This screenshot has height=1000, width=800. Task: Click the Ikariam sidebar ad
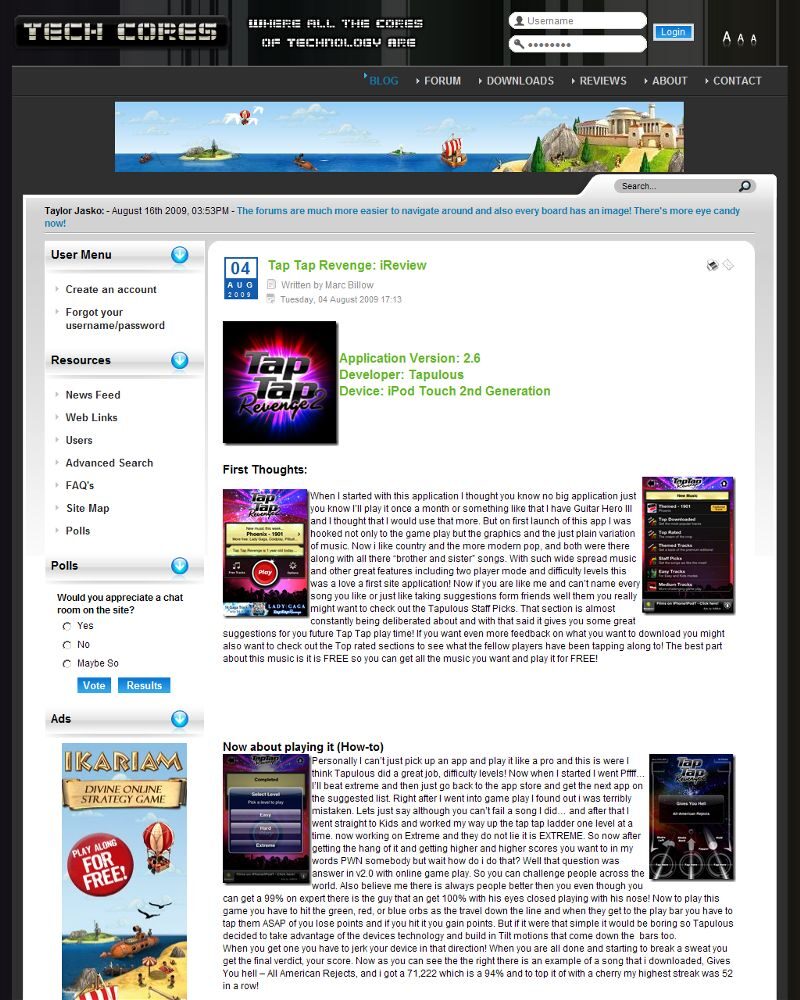tap(124, 871)
